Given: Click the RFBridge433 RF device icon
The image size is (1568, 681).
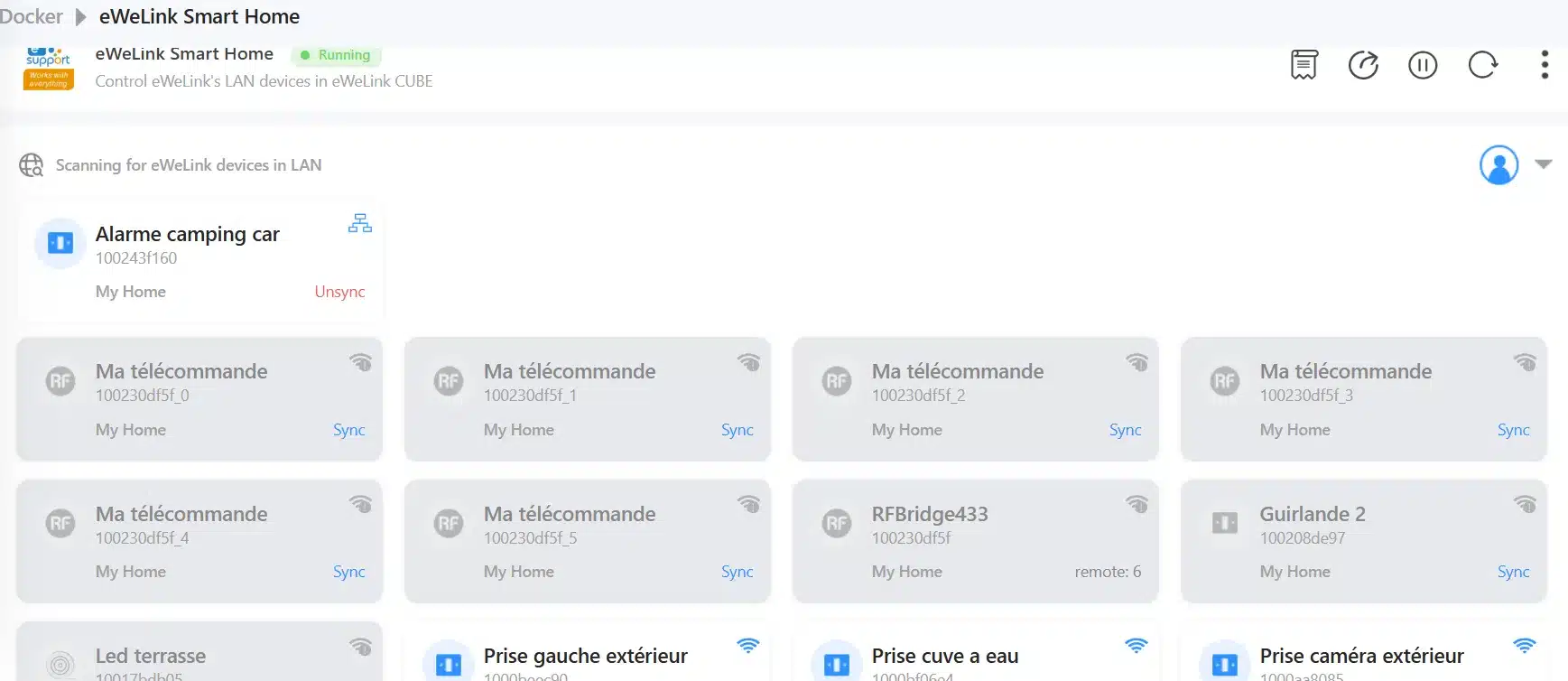Looking at the screenshot, I should pos(837,523).
